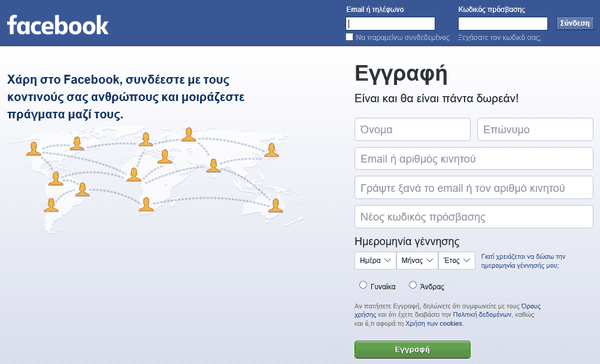Open Ξεχάσατε τον κωδικό σας link

(499, 38)
